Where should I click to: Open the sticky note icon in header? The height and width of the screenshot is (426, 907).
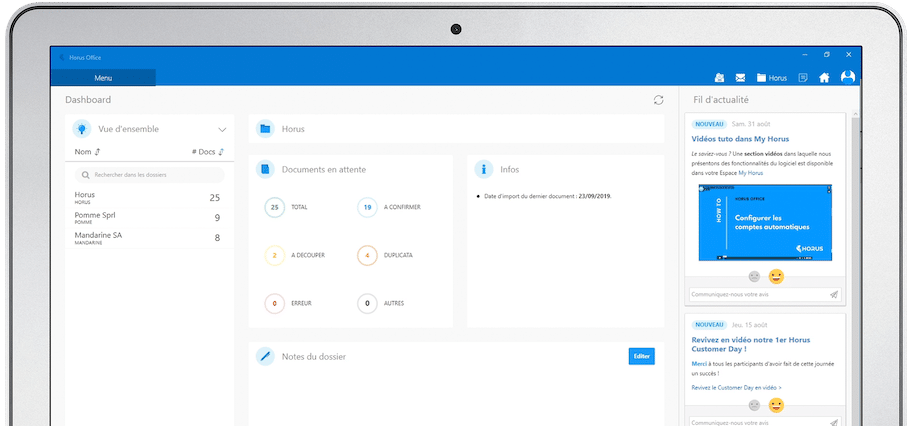click(802, 78)
